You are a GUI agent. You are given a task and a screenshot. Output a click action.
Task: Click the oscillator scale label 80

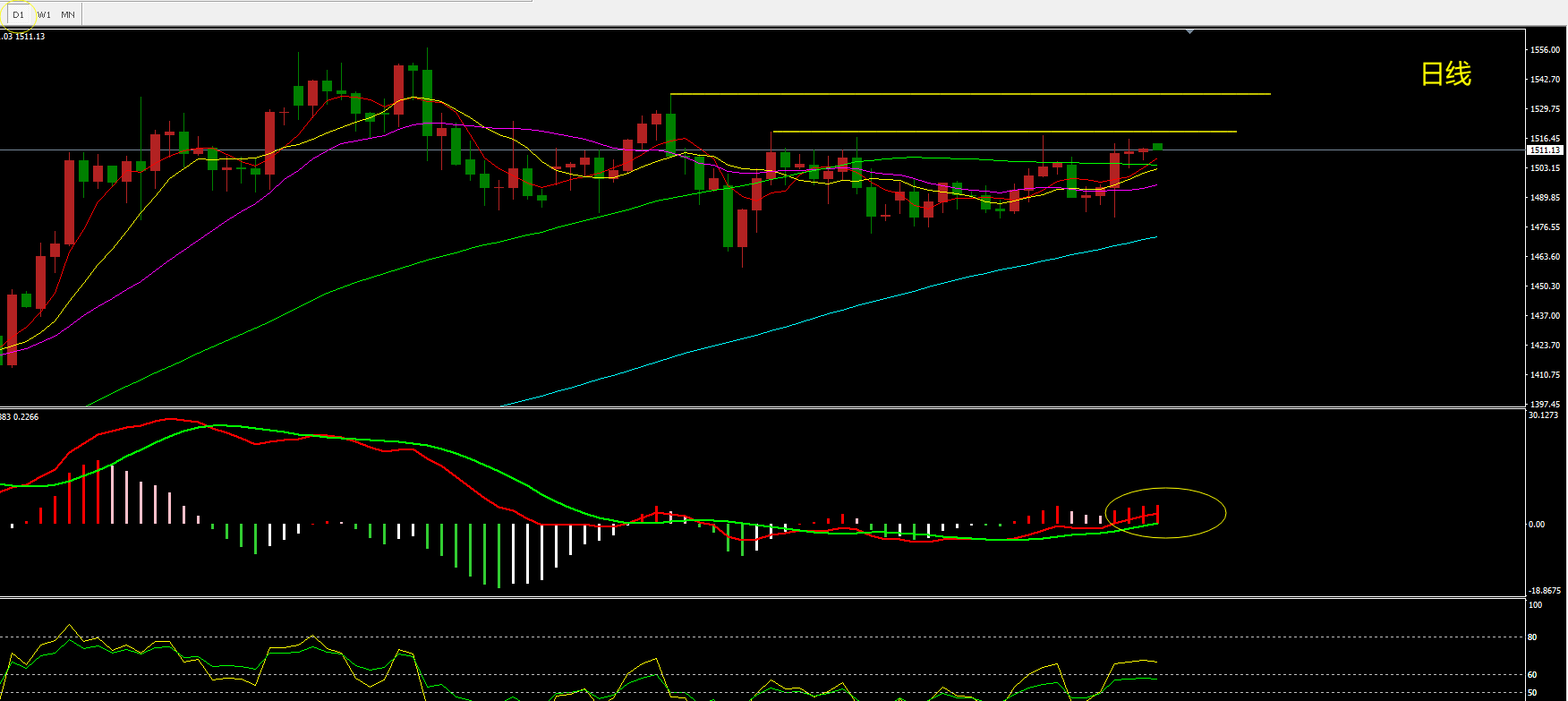[x=1533, y=637]
